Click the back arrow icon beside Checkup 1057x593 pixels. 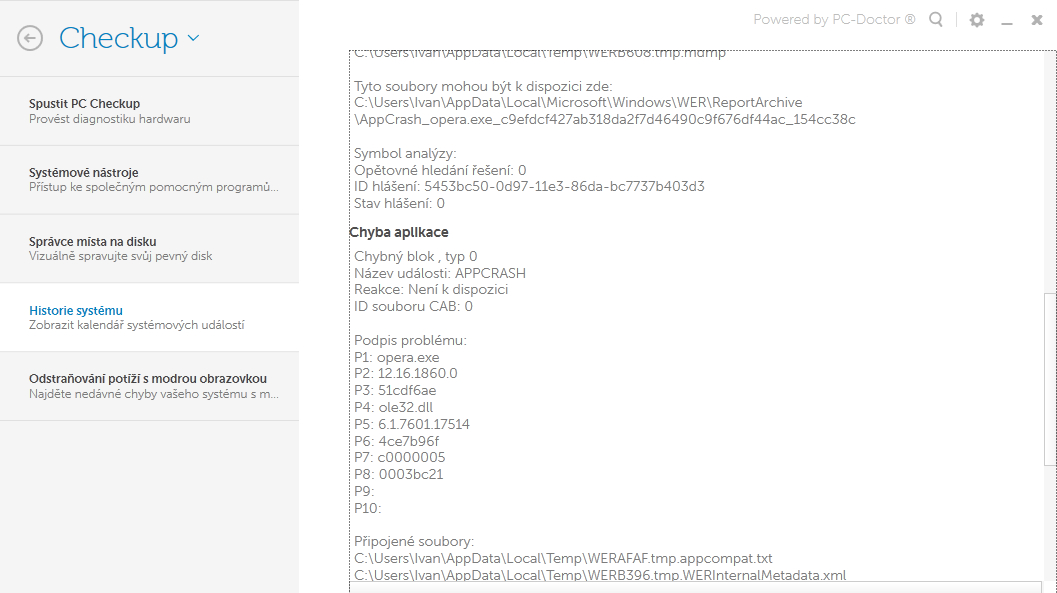(x=30, y=38)
